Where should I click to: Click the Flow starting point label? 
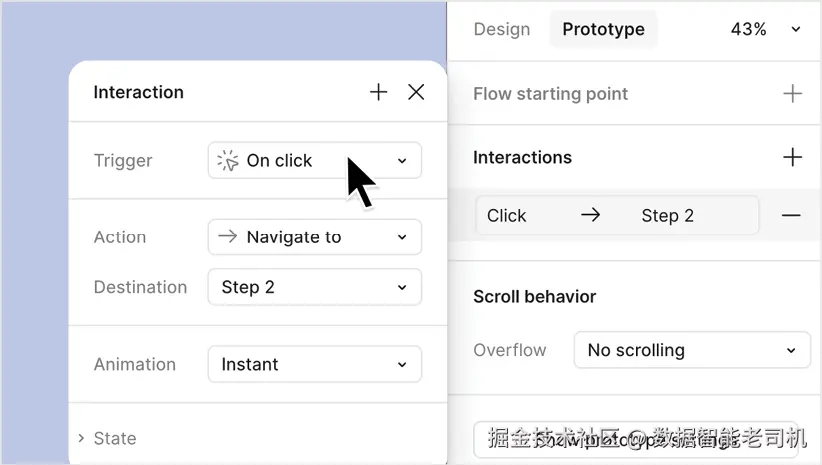click(x=550, y=94)
